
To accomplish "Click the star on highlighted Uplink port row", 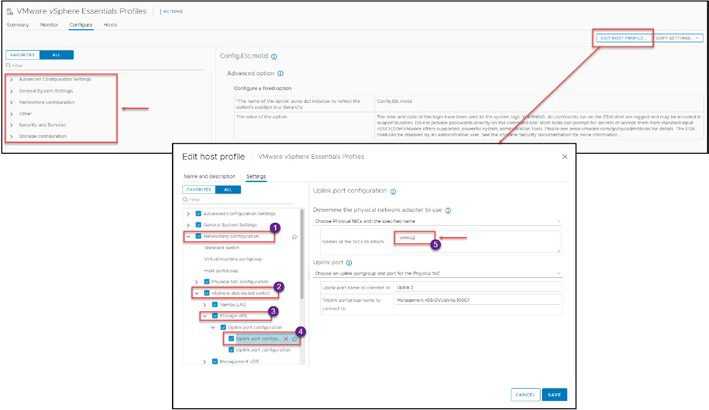I will point(294,339).
